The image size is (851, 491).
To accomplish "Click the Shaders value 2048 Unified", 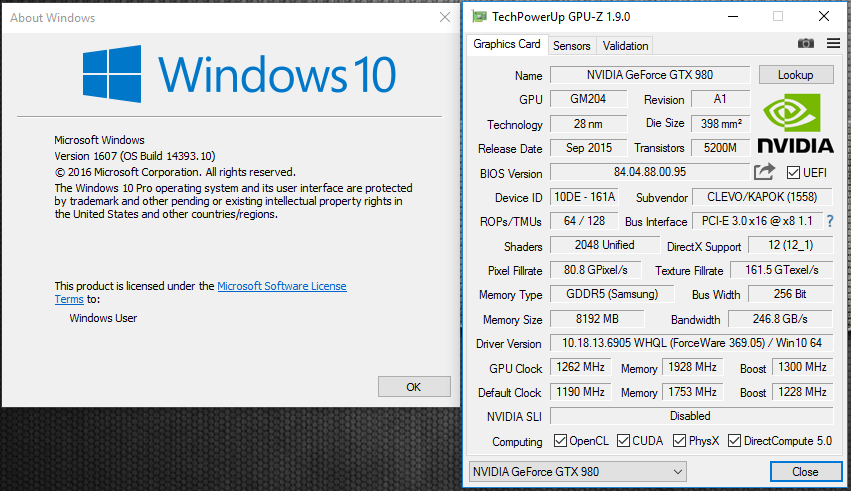I will pyautogui.click(x=605, y=245).
